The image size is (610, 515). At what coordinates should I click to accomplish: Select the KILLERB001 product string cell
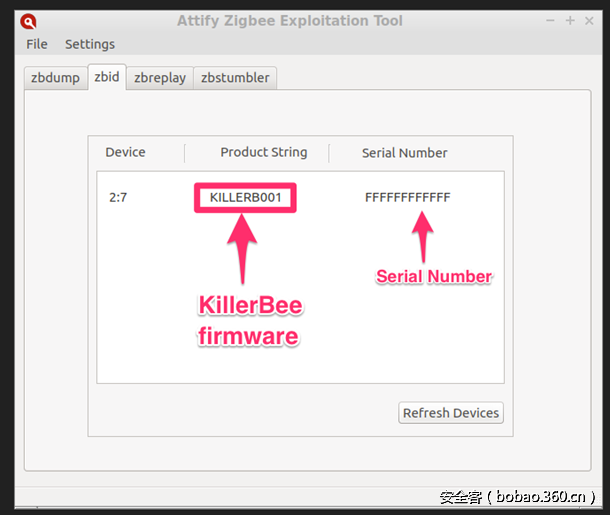click(x=245, y=198)
